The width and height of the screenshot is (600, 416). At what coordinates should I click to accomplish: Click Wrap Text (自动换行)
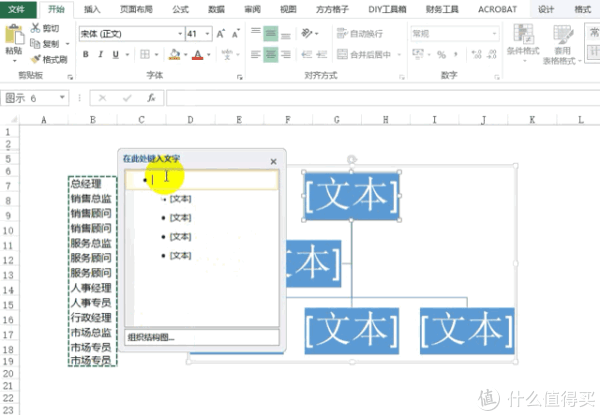click(x=360, y=34)
